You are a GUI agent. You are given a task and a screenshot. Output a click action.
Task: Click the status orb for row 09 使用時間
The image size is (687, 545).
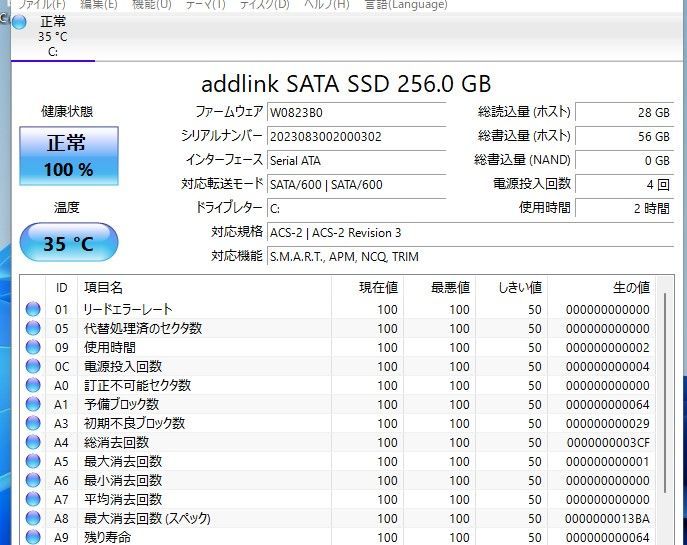[33, 347]
